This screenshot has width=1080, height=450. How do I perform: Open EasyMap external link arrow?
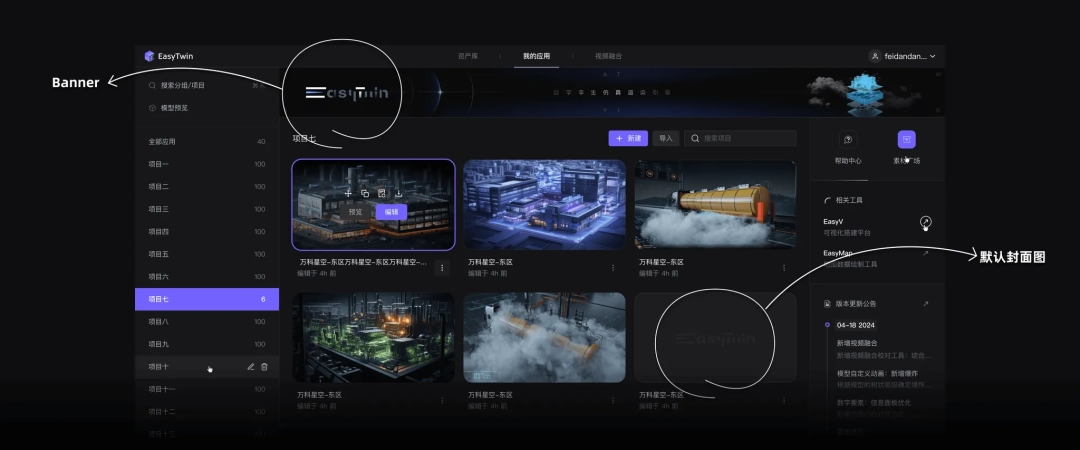(x=925, y=254)
